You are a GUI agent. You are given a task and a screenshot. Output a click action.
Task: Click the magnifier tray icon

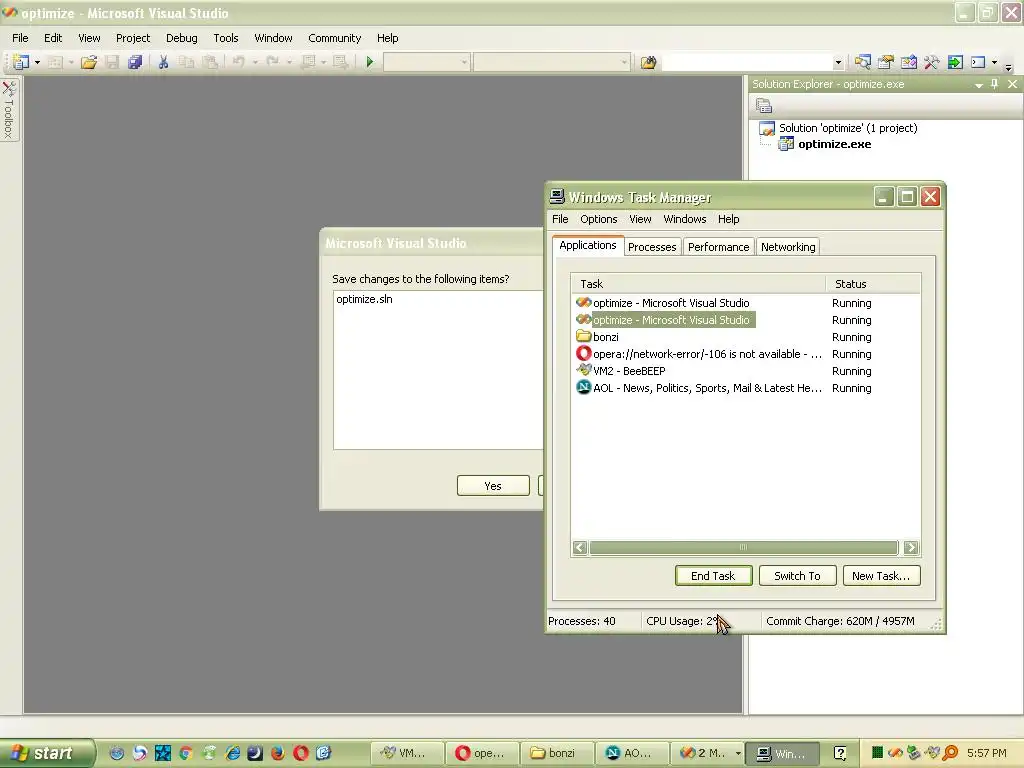pos(950,753)
